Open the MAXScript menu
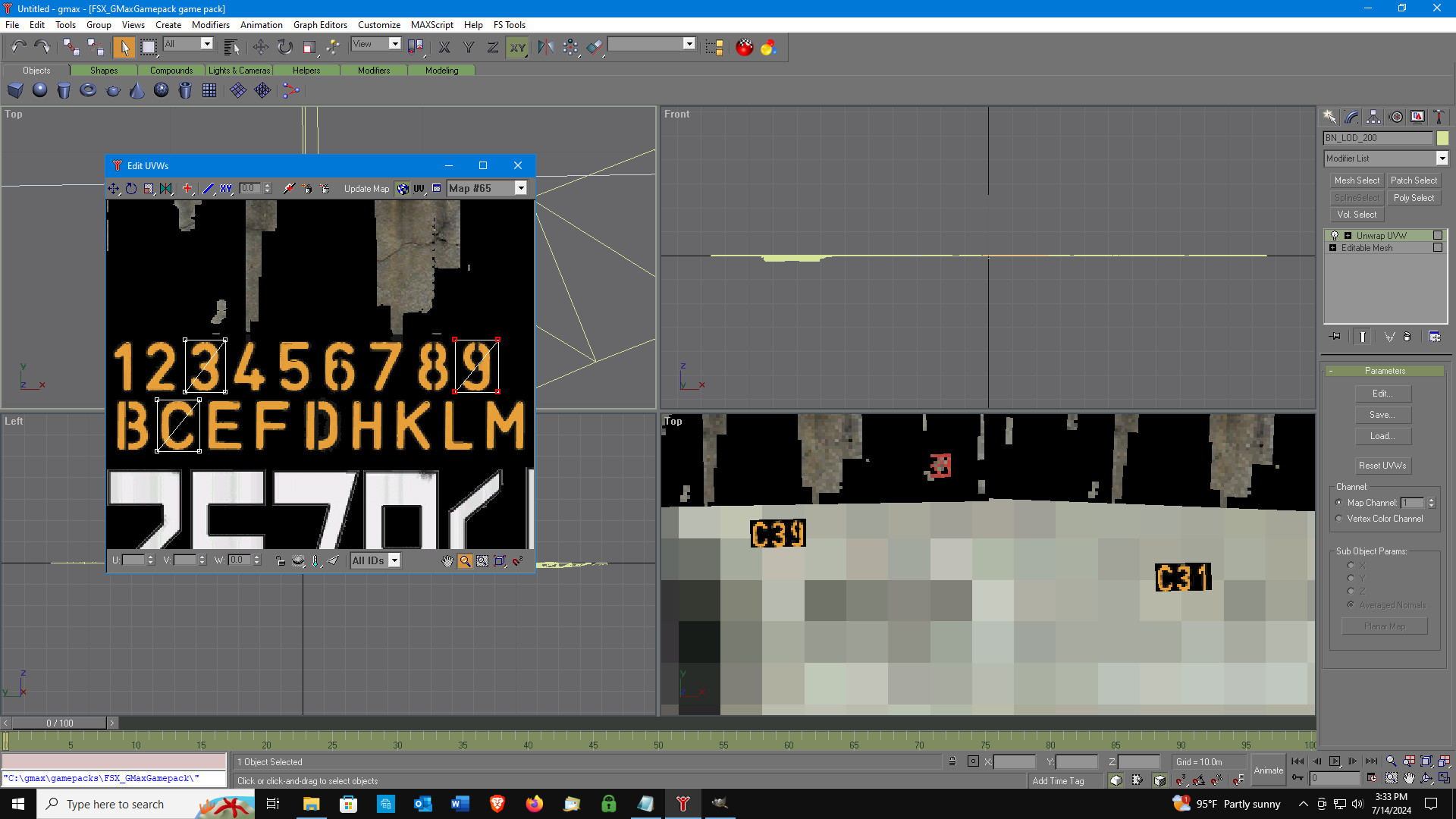This screenshot has width=1456, height=819. point(431,25)
